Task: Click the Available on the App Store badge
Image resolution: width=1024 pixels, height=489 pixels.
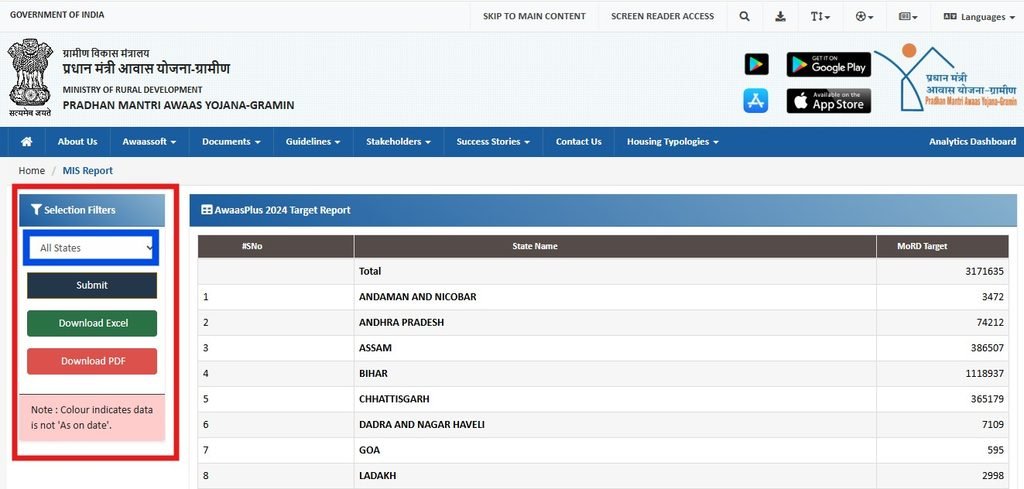Action: tap(829, 101)
